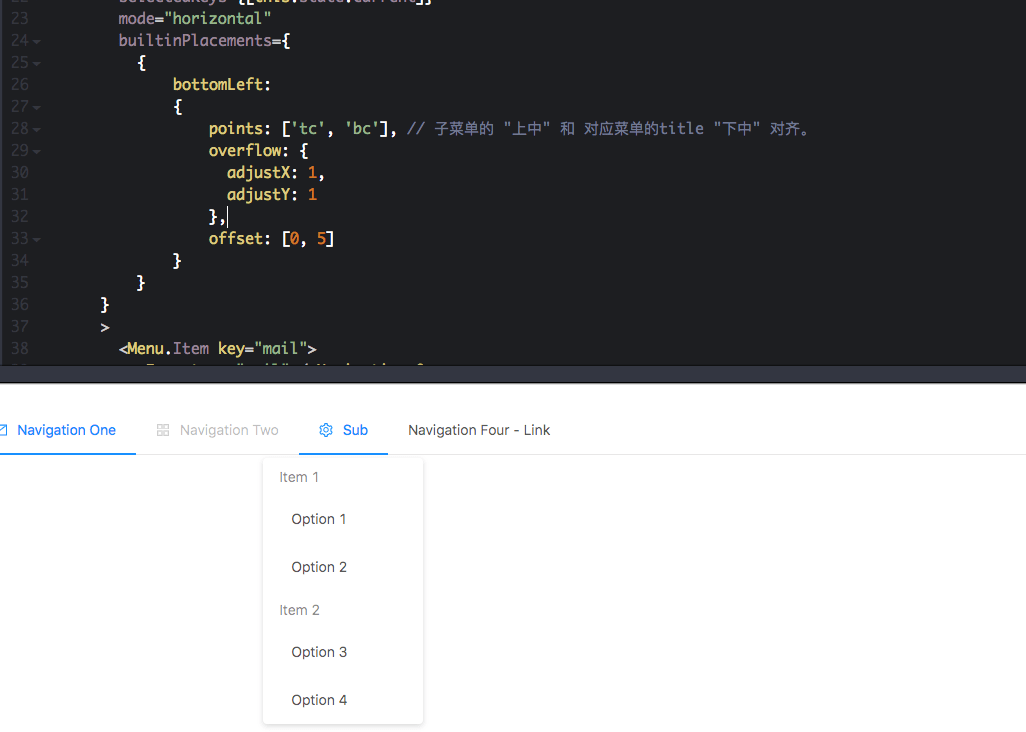Select Option 1 in the submenu

click(319, 519)
